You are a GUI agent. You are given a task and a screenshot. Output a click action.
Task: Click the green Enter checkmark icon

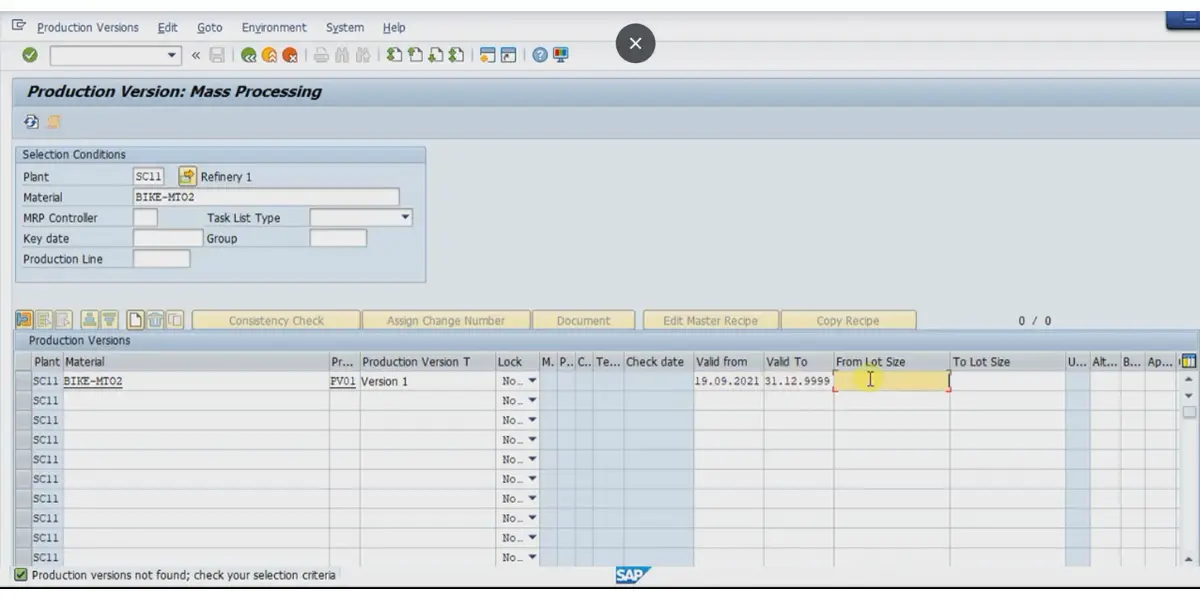29,54
